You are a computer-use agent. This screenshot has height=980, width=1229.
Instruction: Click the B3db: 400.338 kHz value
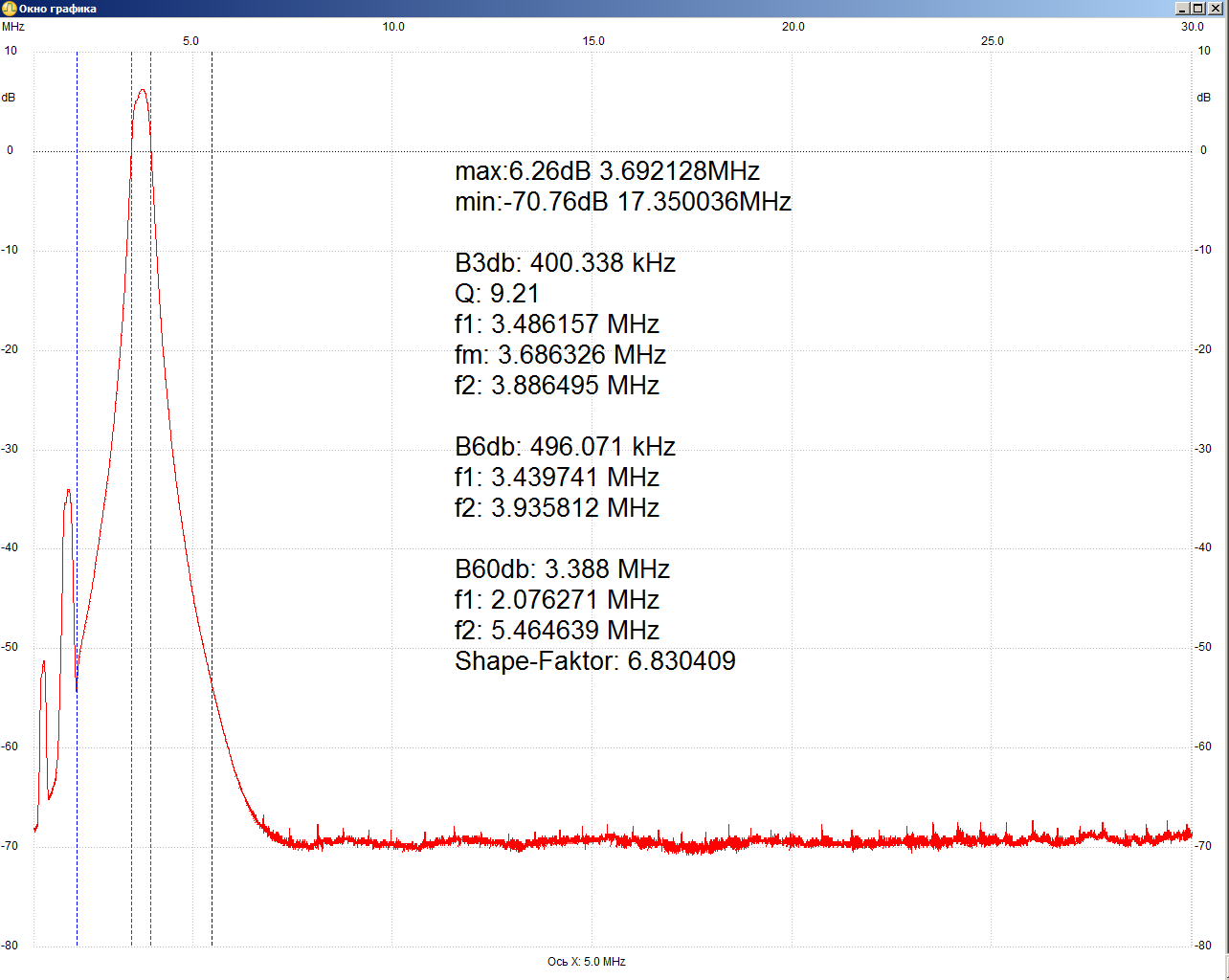click(565, 263)
